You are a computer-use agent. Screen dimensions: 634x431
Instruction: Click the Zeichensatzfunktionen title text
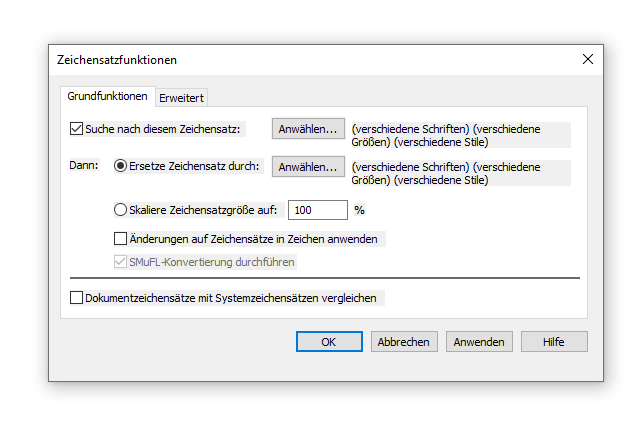117,60
